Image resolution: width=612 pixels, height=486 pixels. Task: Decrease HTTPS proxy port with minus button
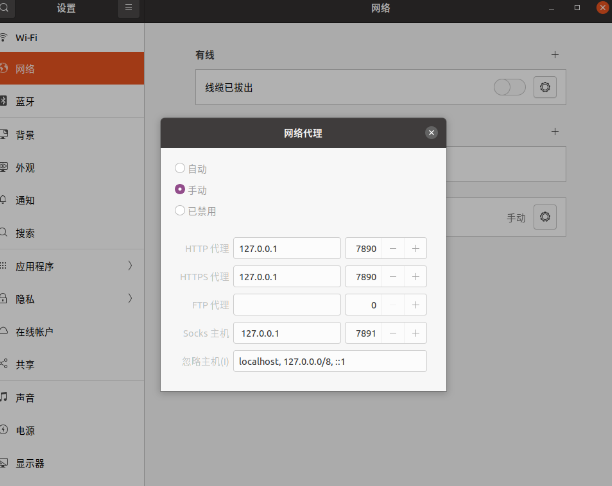[x=393, y=276]
